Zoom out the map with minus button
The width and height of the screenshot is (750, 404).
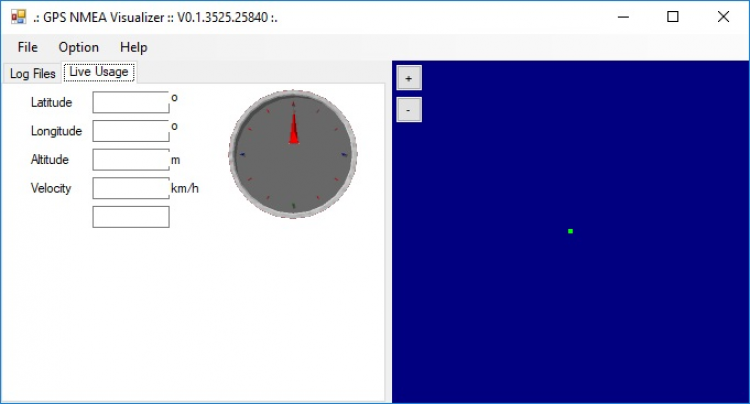point(408,109)
